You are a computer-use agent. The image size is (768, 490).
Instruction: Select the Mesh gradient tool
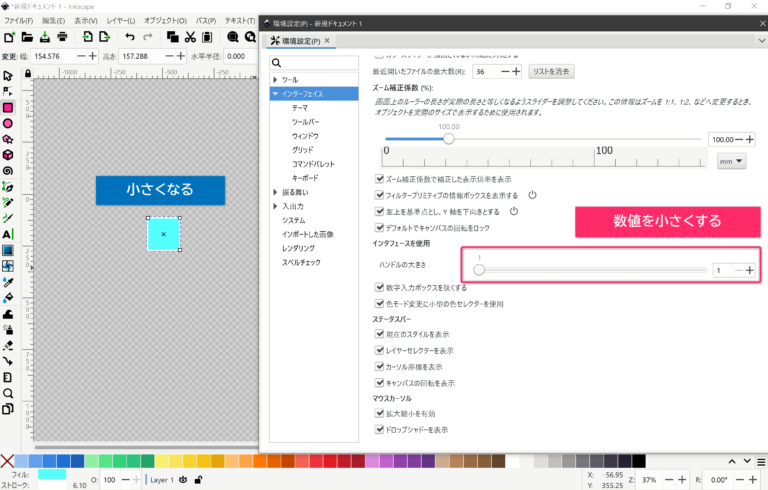[8, 266]
